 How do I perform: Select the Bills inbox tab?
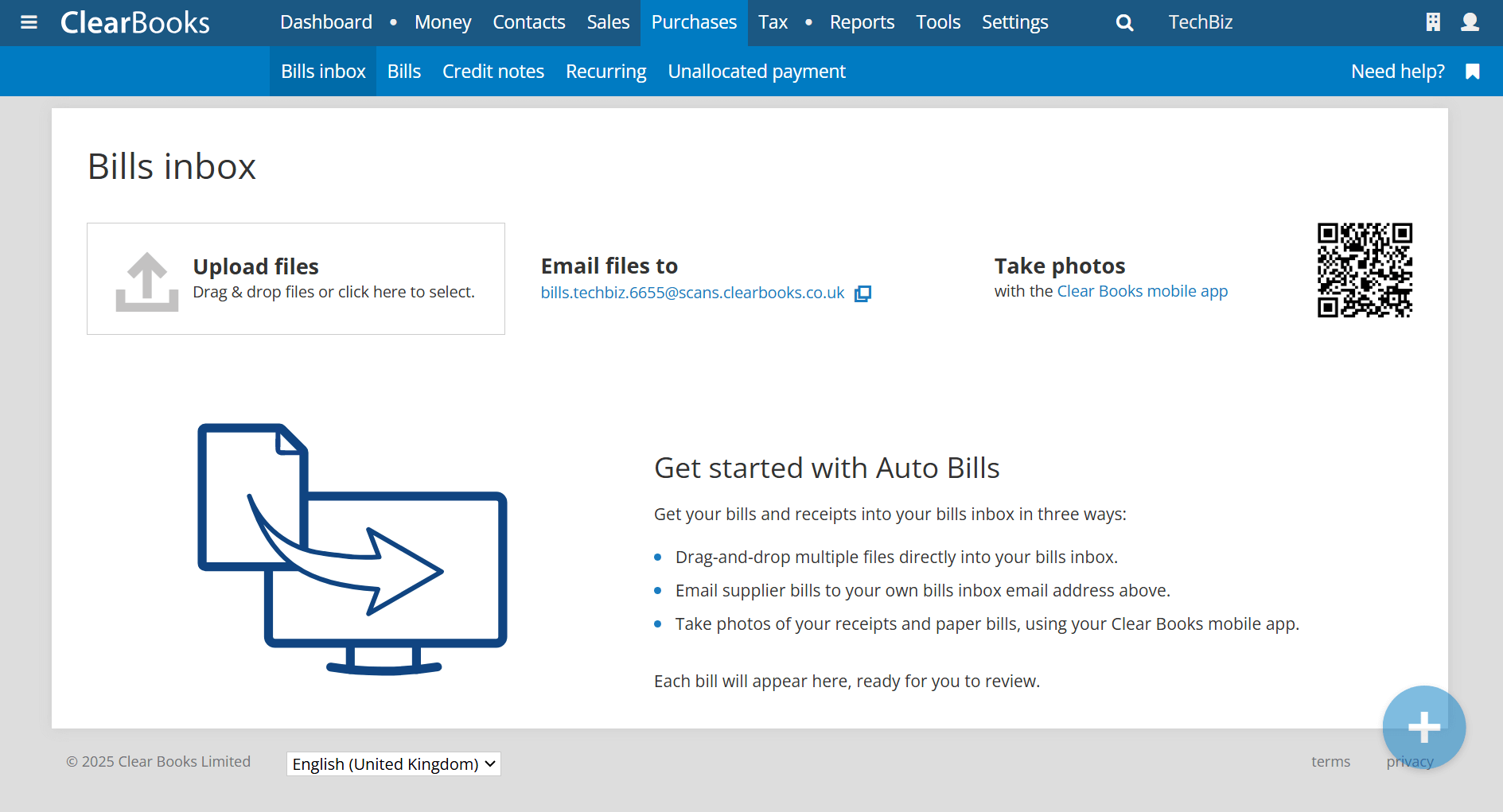323,72
